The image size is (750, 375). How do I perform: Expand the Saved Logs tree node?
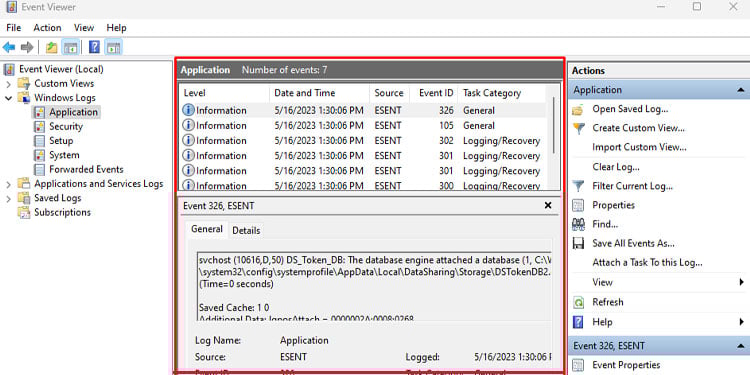9,199
